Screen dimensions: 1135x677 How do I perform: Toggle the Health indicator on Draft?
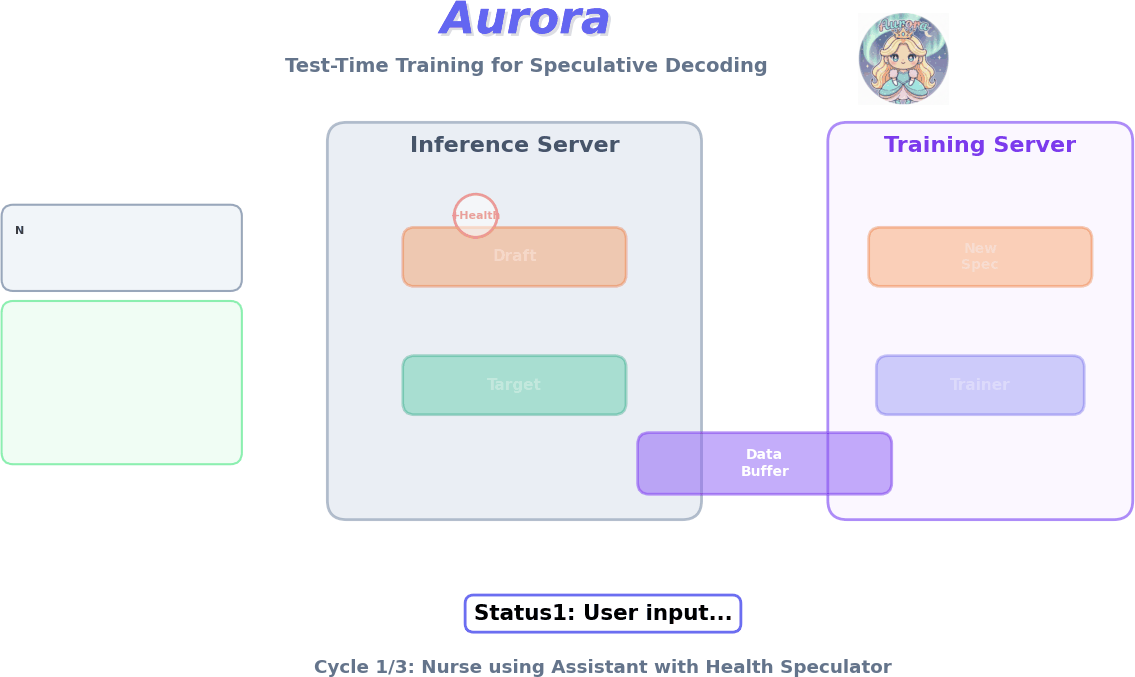click(474, 215)
